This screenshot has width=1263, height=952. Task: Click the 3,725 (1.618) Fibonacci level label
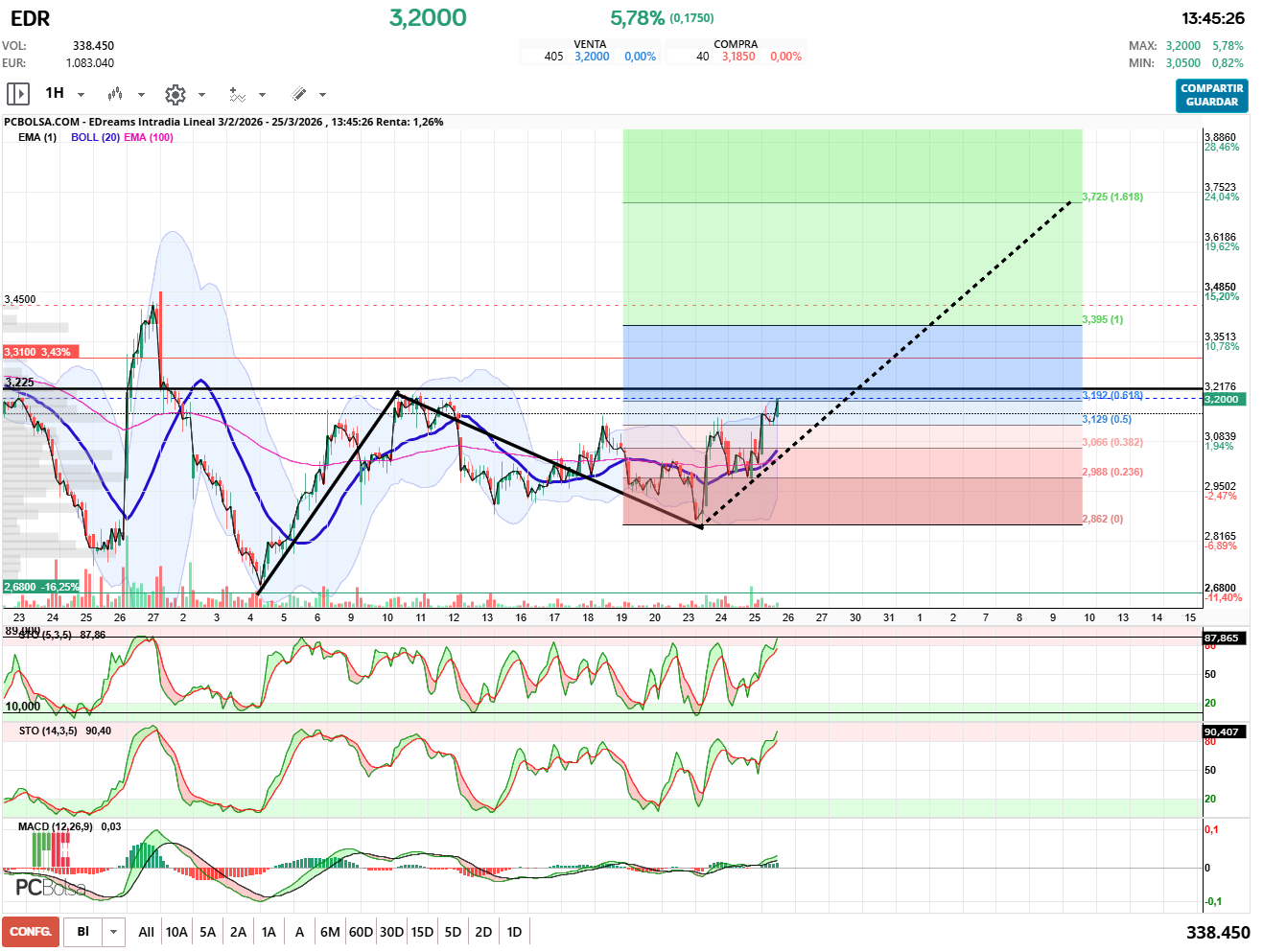pos(1112,197)
